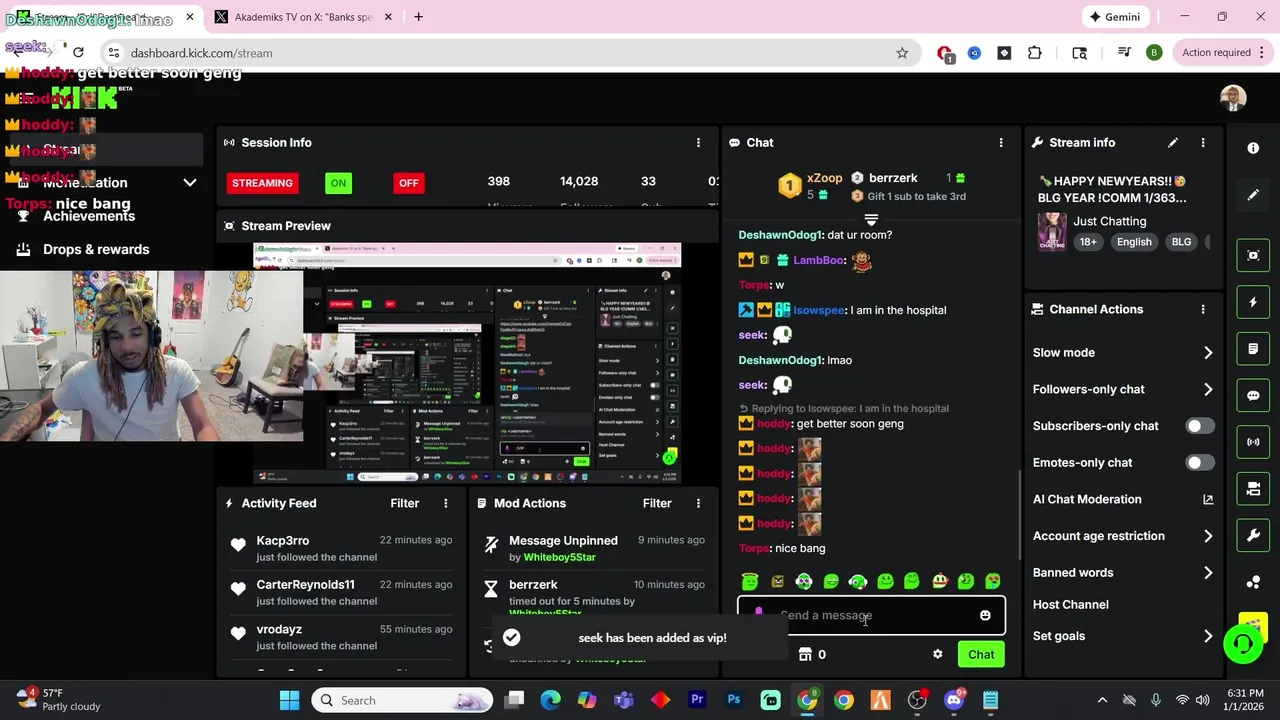
Task: Open Chrome three-dot menu
Action: tap(1262, 53)
